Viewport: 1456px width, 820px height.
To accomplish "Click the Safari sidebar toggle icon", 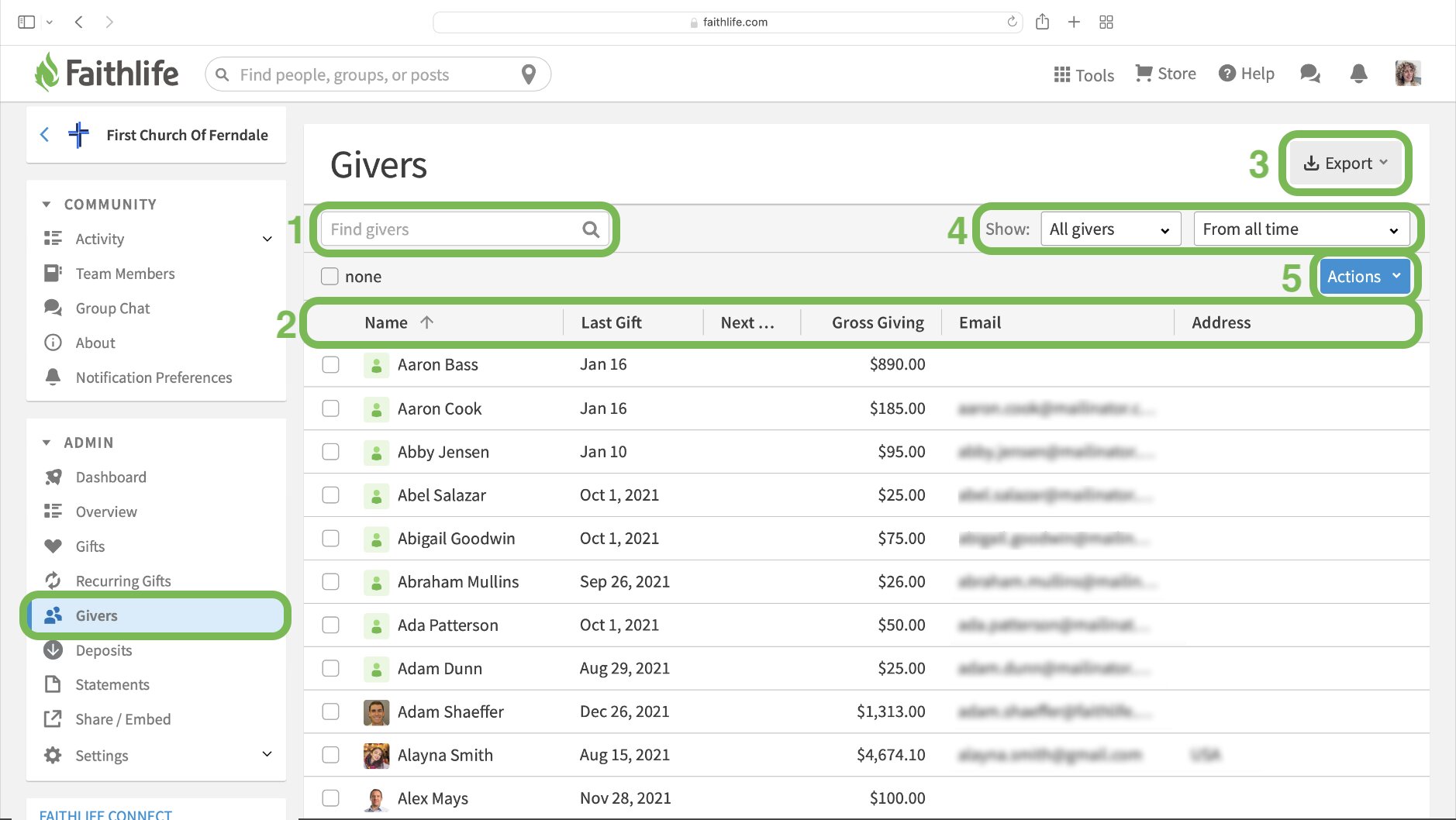I will click(x=26, y=22).
